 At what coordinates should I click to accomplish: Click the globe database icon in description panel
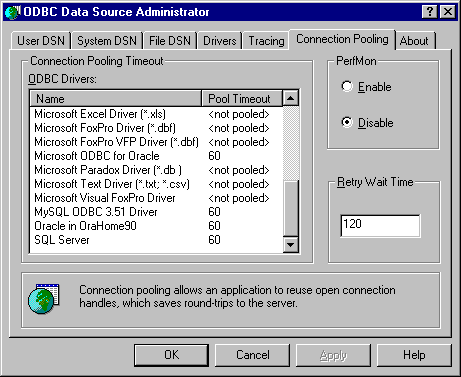[44, 299]
